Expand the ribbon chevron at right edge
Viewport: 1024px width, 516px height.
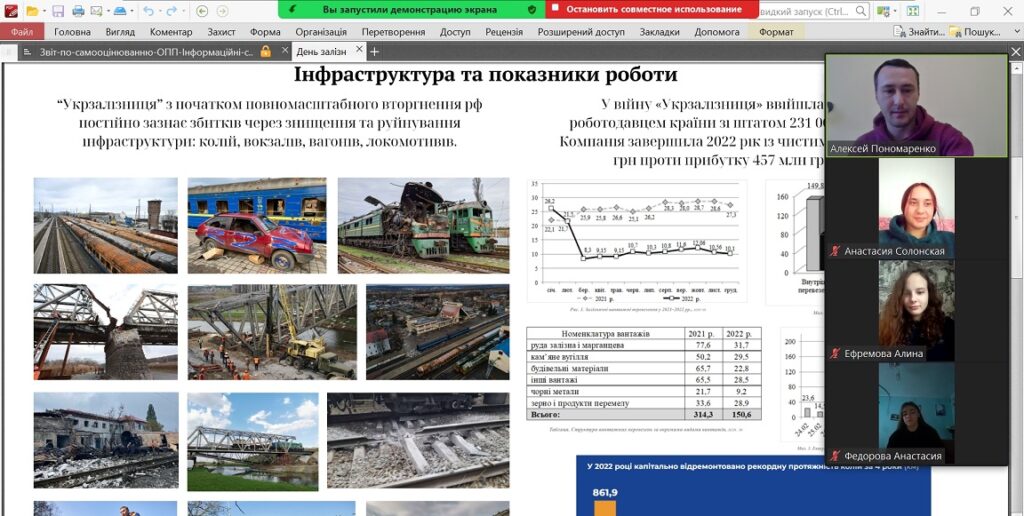point(1016,31)
